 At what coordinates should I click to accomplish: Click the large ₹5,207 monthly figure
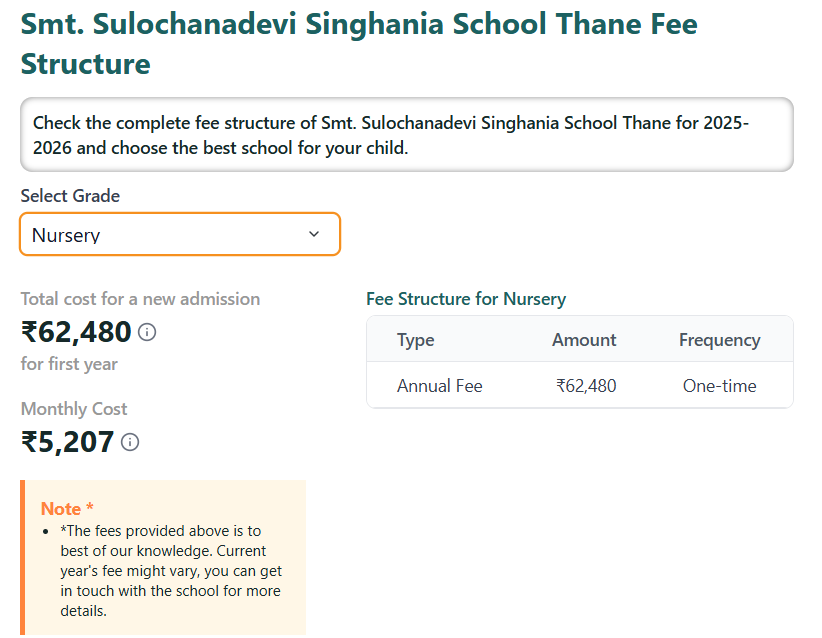67,442
